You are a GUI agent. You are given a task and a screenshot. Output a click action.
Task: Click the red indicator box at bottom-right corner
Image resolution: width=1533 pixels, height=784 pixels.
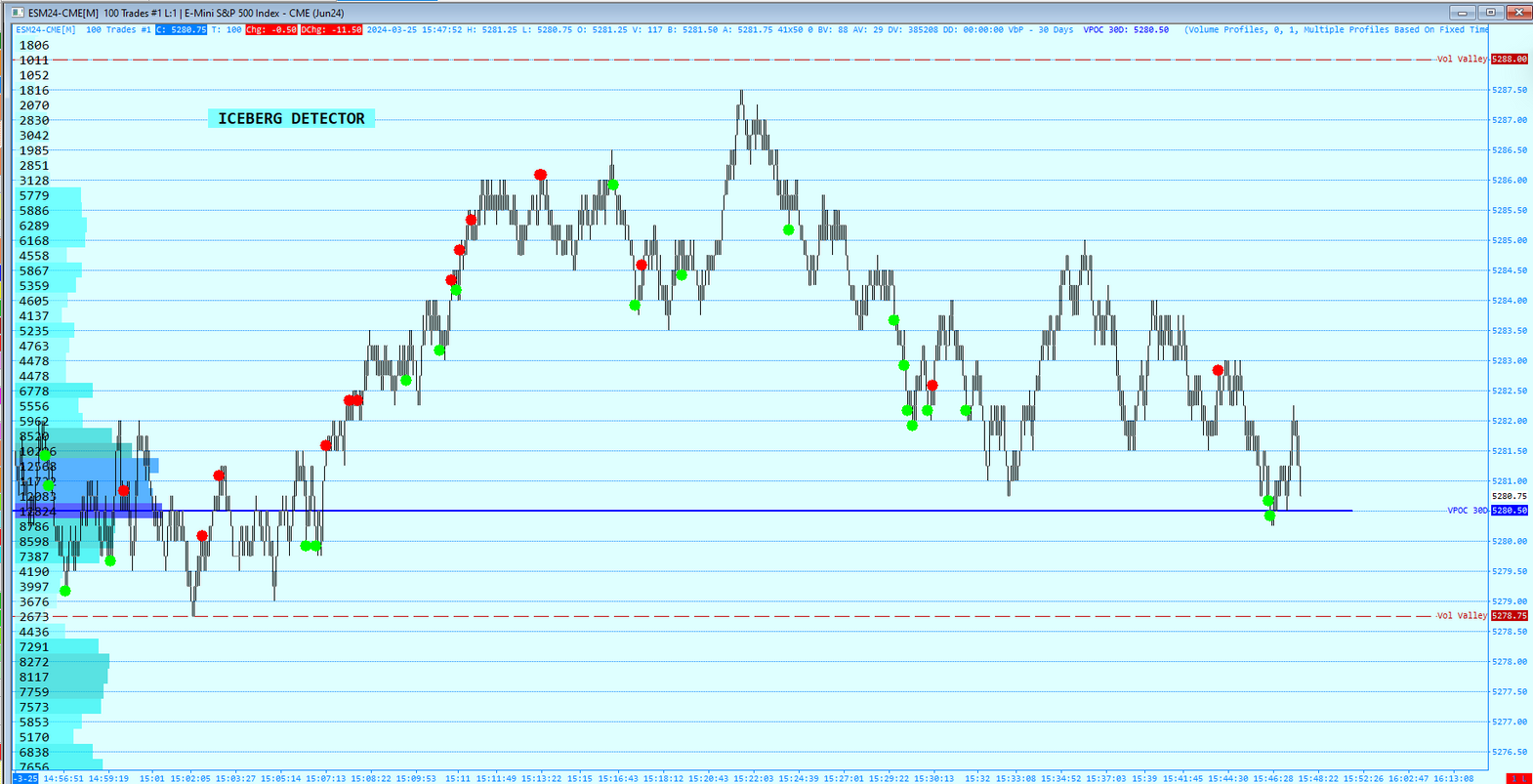click(x=1519, y=778)
